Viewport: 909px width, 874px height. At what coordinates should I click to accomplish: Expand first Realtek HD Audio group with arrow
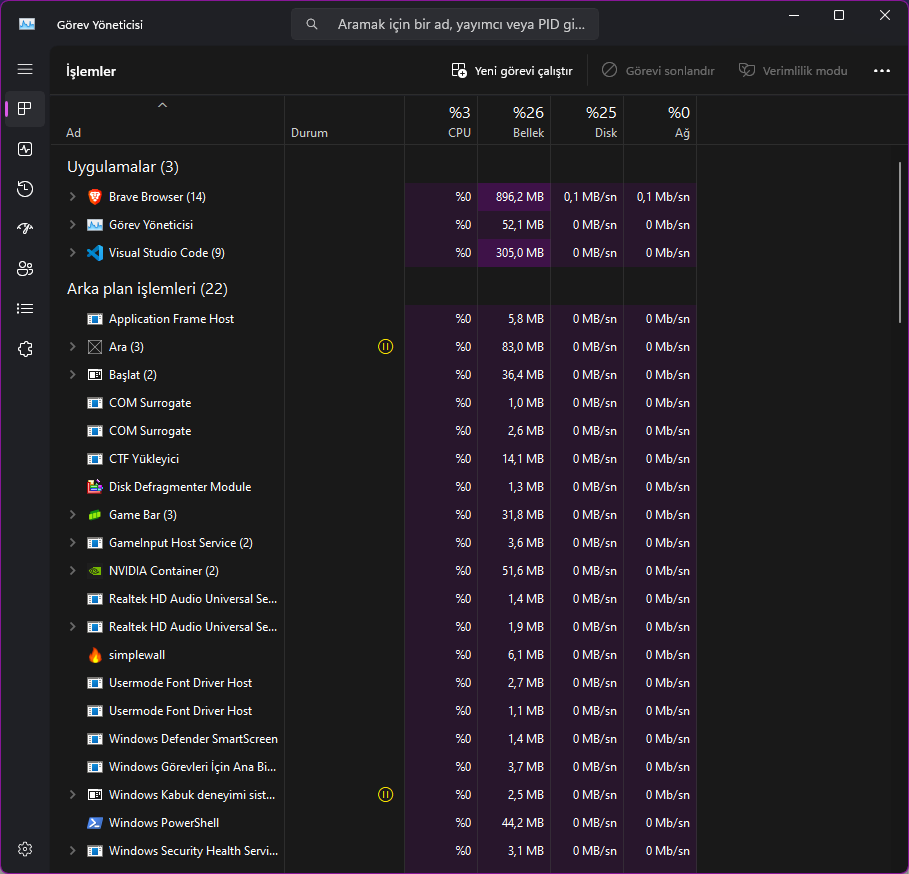pos(72,627)
